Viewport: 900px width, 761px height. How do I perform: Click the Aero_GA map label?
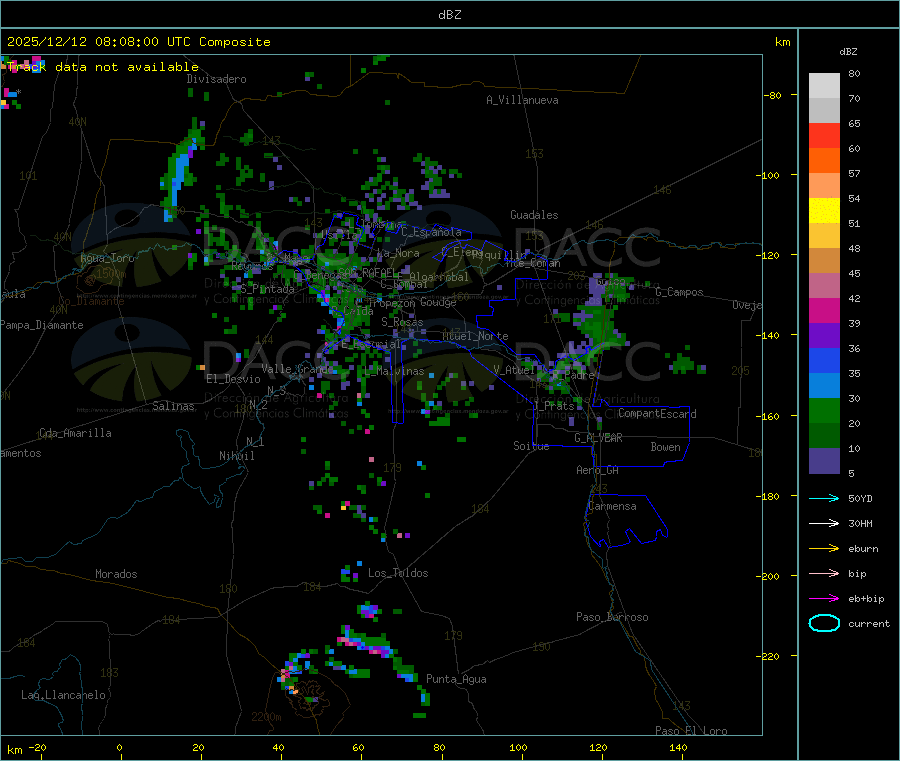(598, 470)
